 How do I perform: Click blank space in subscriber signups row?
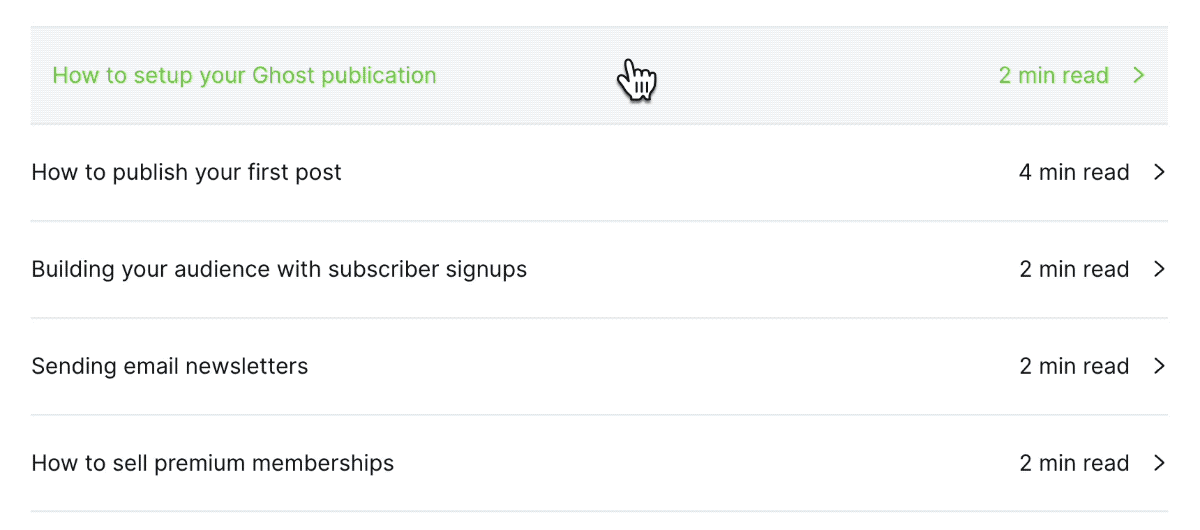point(770,269)
